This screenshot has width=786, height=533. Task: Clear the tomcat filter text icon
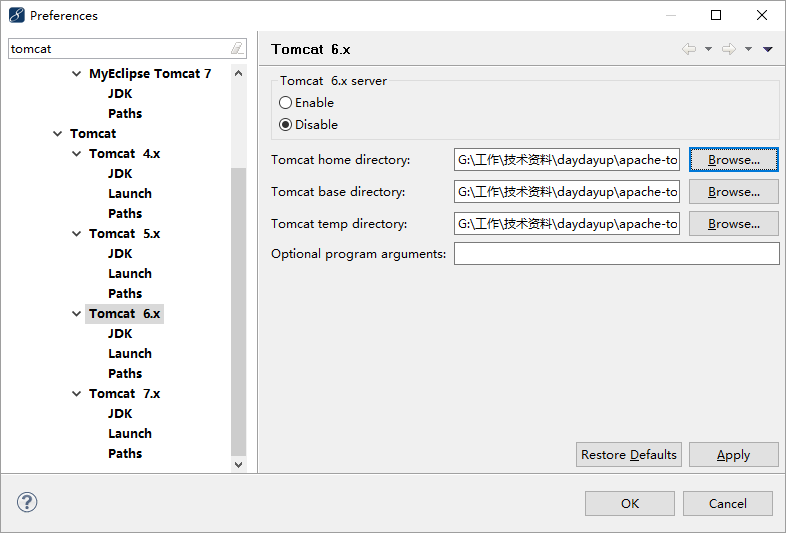237,48
